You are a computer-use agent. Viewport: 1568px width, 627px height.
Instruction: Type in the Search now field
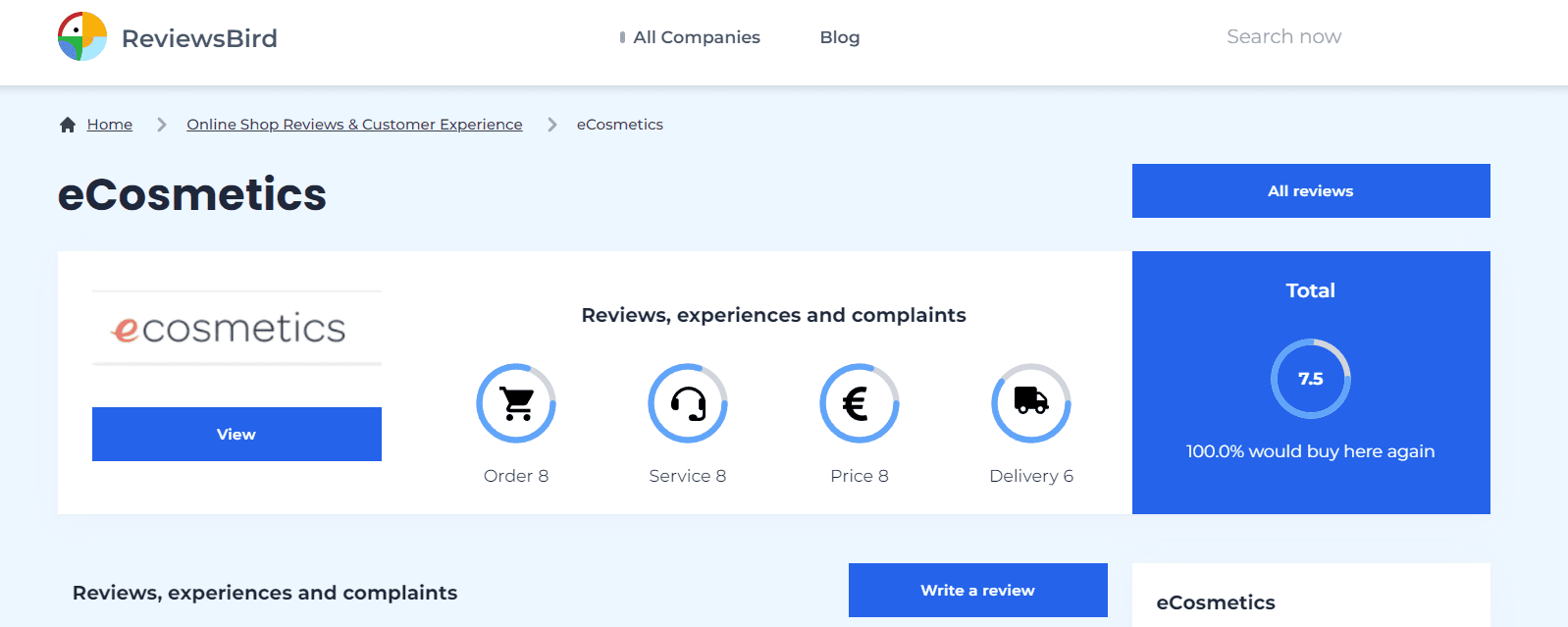click(x=1282, y=37)
